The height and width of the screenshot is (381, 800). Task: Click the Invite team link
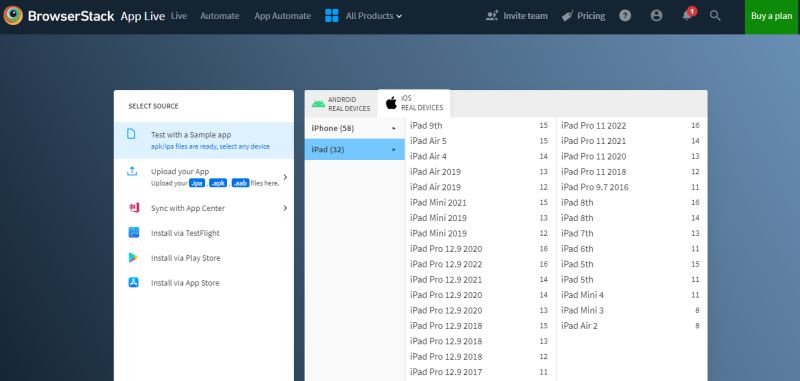pyautogui.click(x=526, y=16)
